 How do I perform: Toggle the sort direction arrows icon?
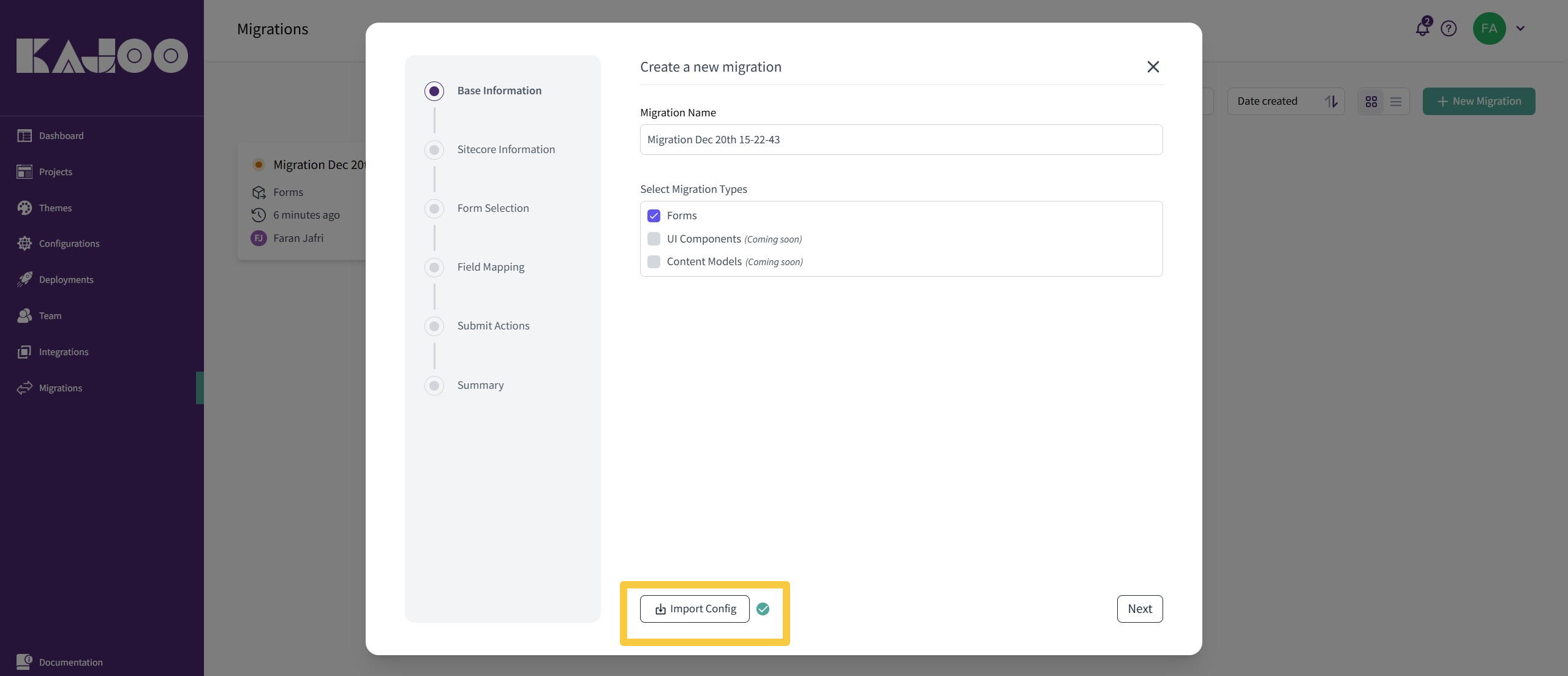(1331, 102)
